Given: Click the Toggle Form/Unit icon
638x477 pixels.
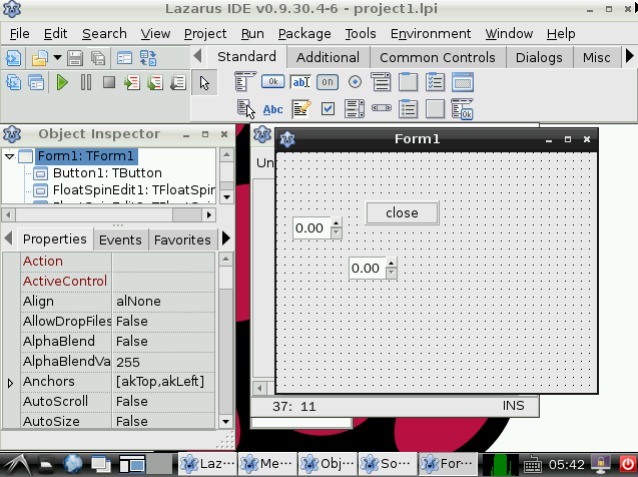Looking at the screenshot, I should pos(148,58).
